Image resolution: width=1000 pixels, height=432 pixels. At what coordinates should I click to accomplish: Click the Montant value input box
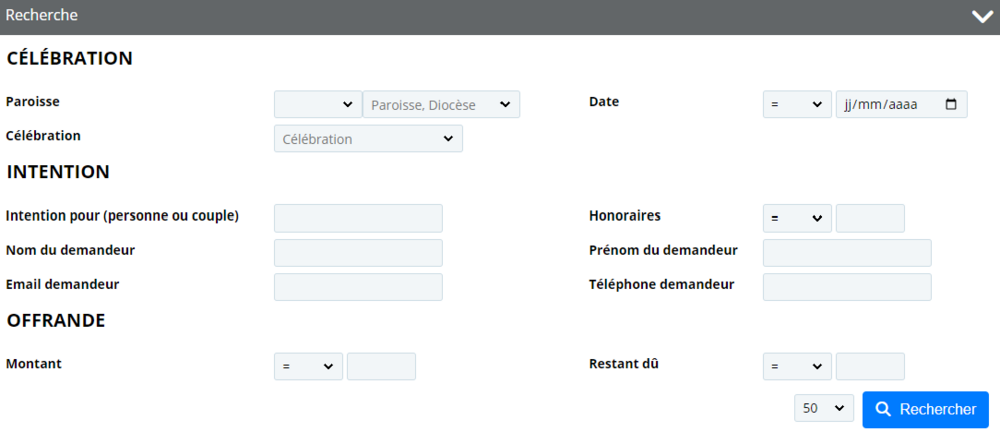pyautogui.click(x=381, y=366)
